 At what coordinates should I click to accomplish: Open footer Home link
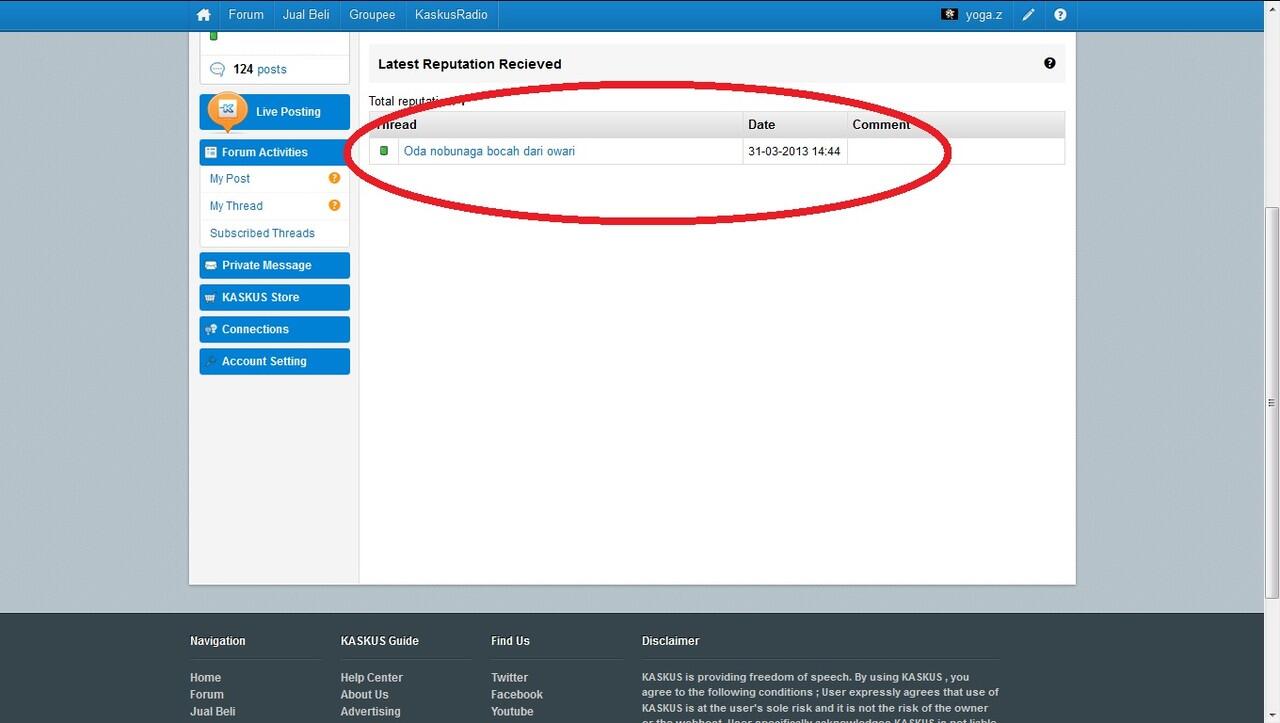point(205,677)
